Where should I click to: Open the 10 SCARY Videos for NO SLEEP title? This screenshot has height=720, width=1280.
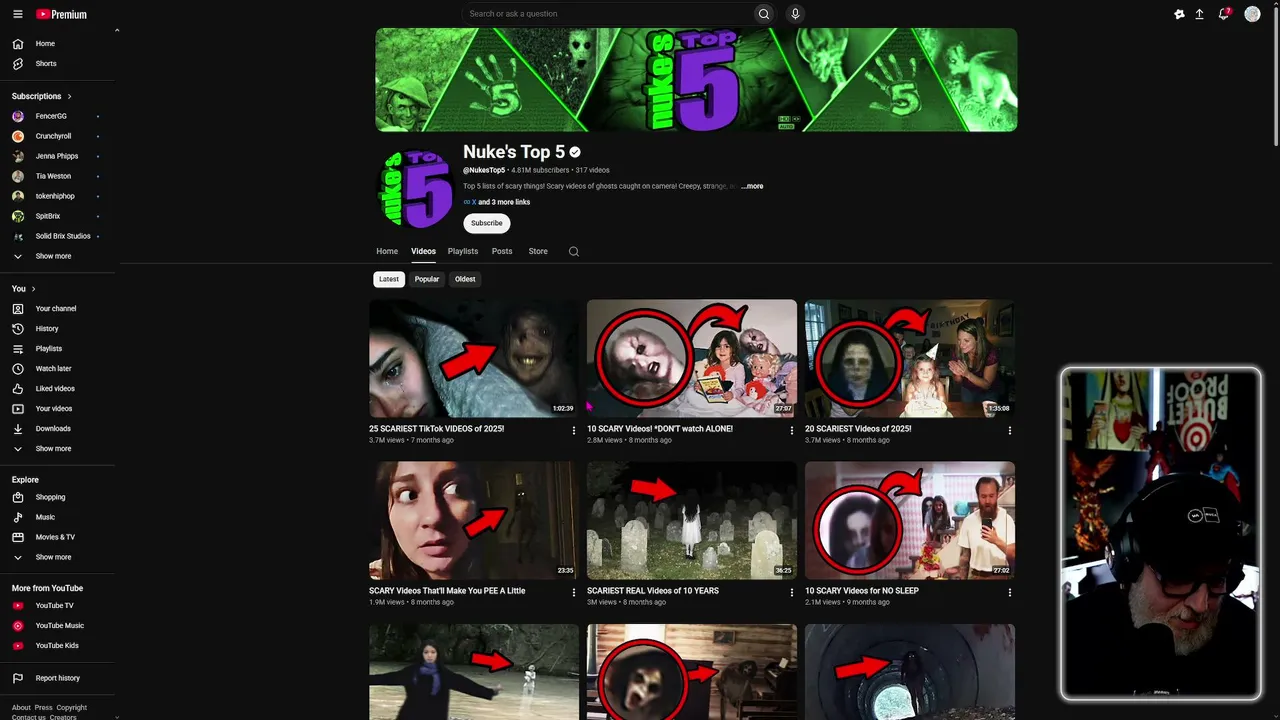862,591
